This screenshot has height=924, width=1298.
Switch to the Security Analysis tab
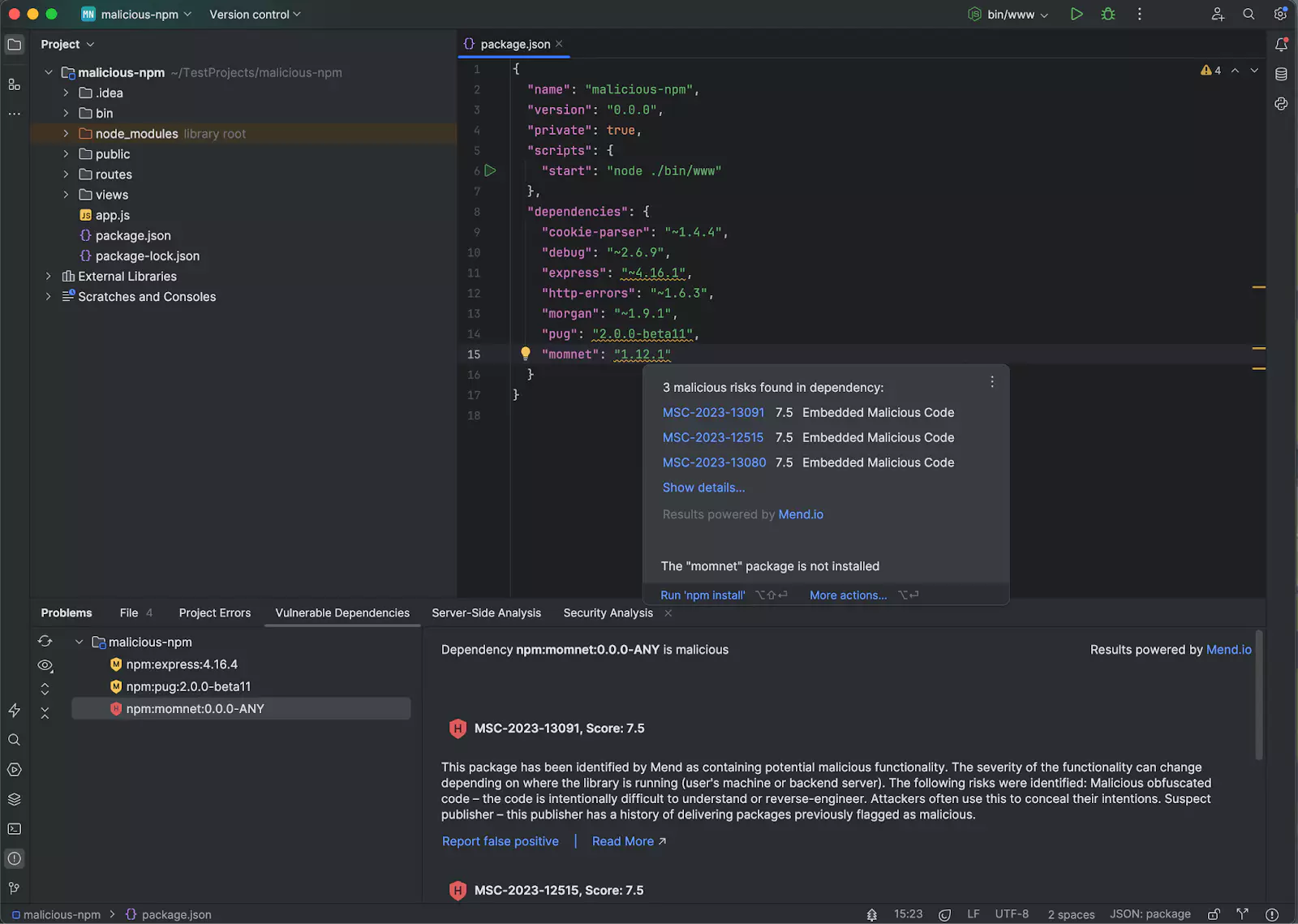click(608, 613)
